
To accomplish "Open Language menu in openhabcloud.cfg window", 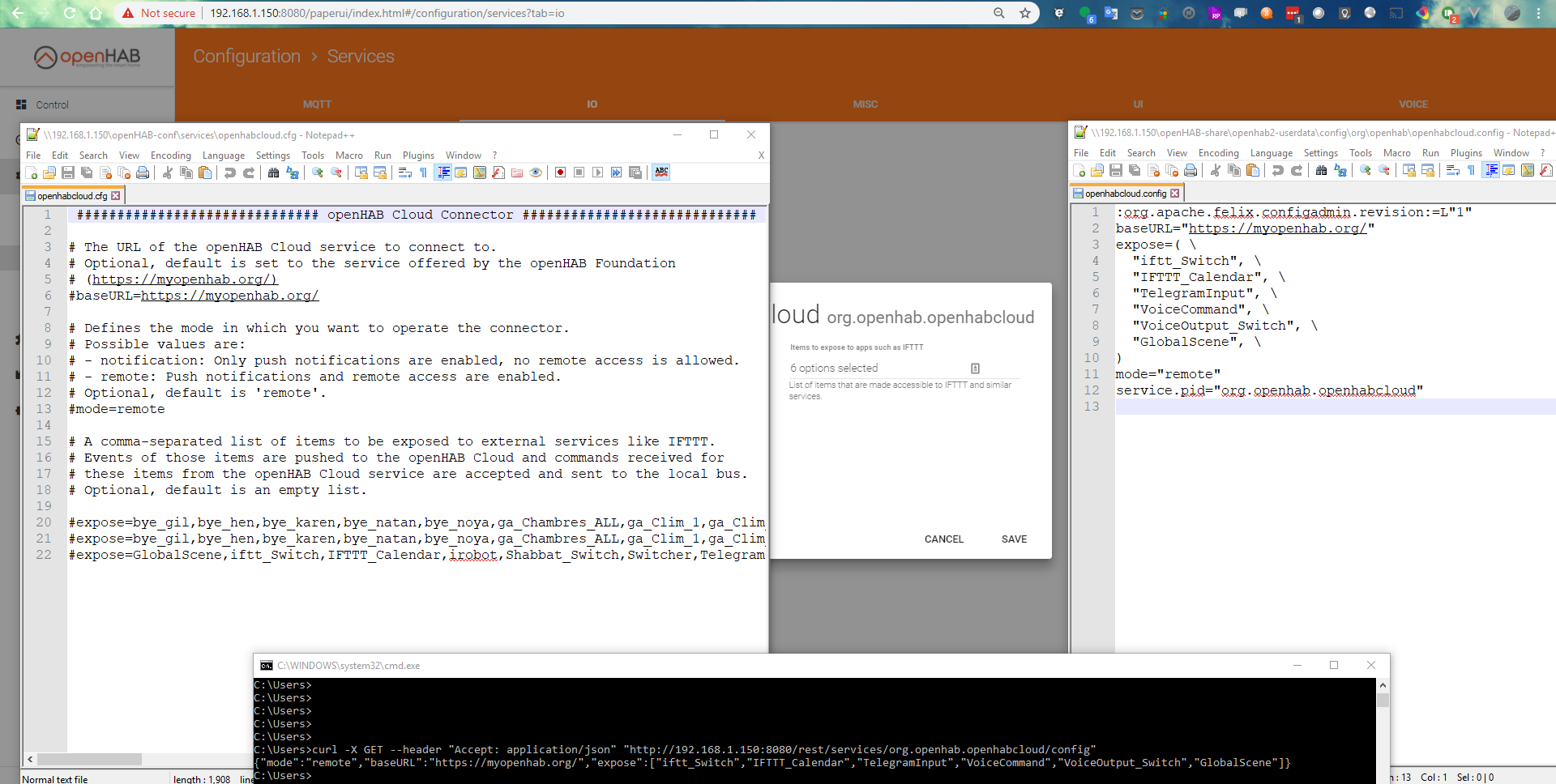I will pos(223,156).
